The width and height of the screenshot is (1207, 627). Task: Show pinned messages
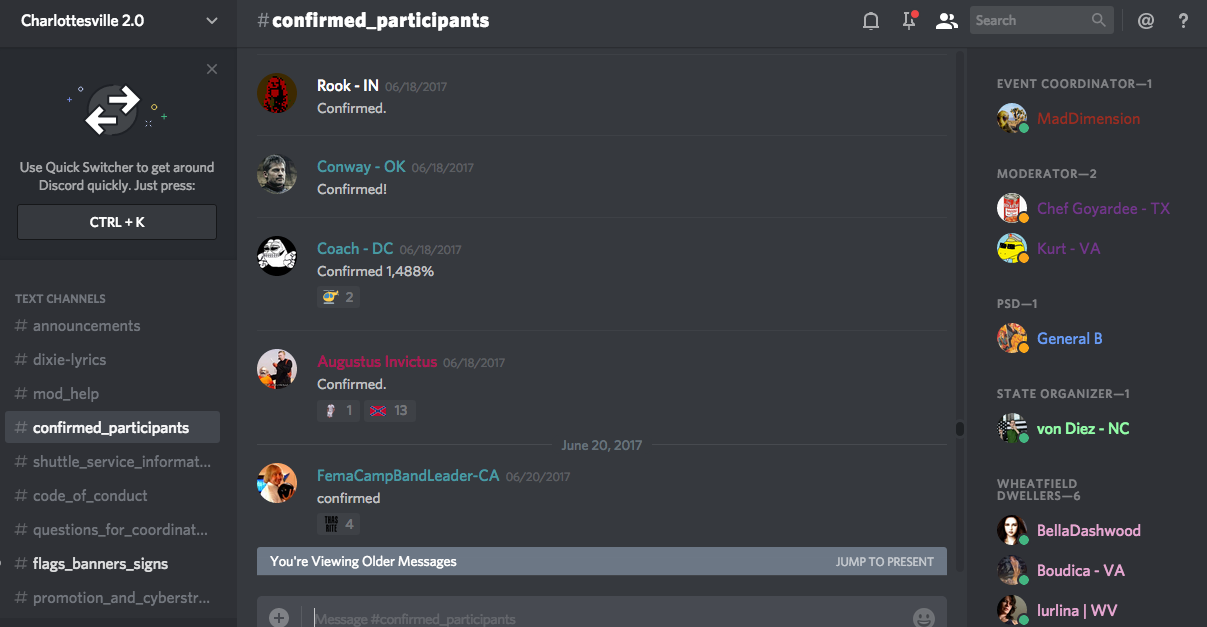[x=909, y=20]
